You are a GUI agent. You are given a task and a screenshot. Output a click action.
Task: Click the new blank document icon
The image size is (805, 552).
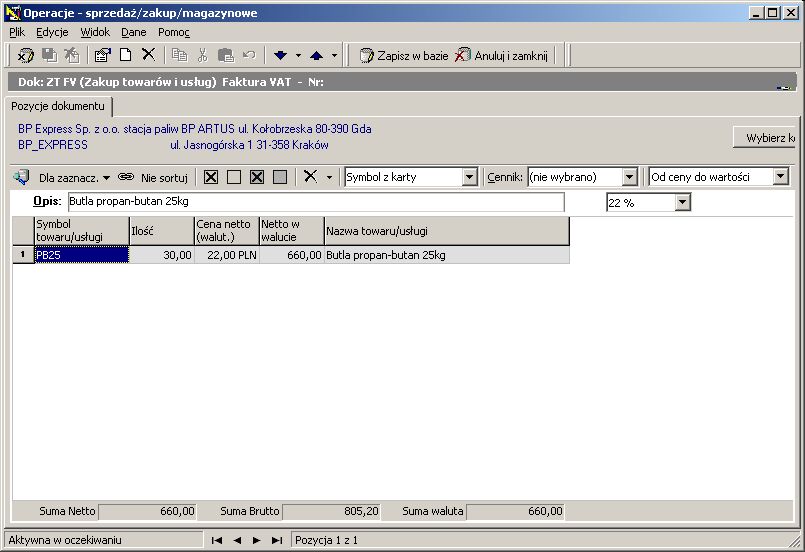tap(125, 54)
